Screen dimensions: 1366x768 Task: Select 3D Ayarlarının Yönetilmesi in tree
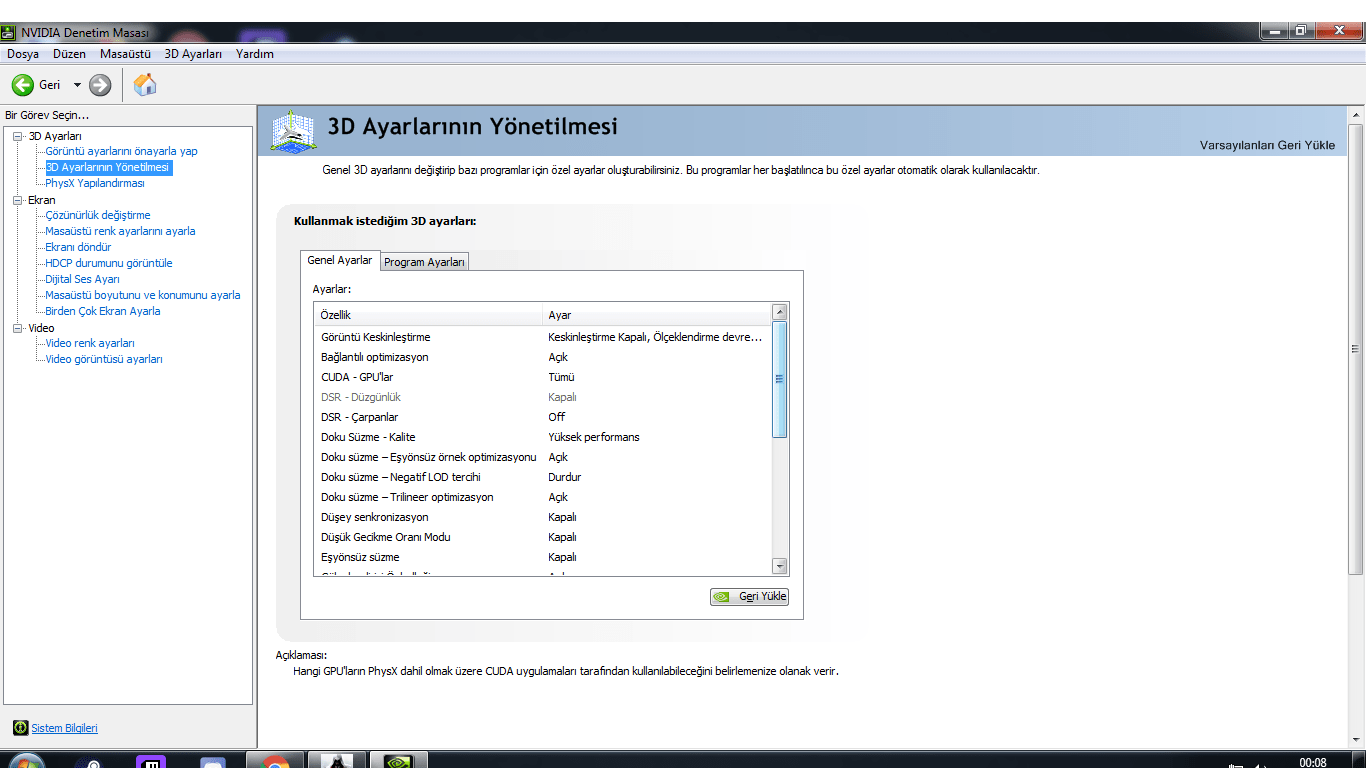(108, 167)
